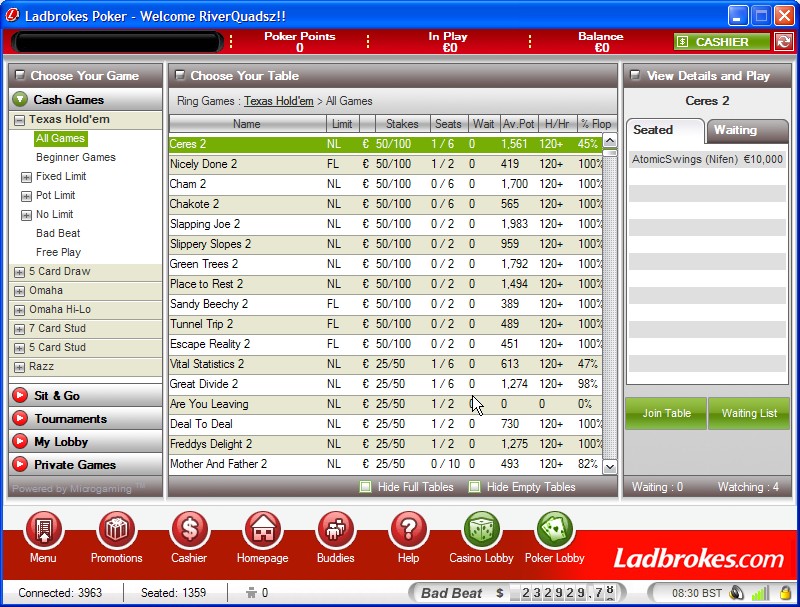Open the Promotions gift icon
The width and height of the screenshot is (800, 607).
(x=117, y=530)
